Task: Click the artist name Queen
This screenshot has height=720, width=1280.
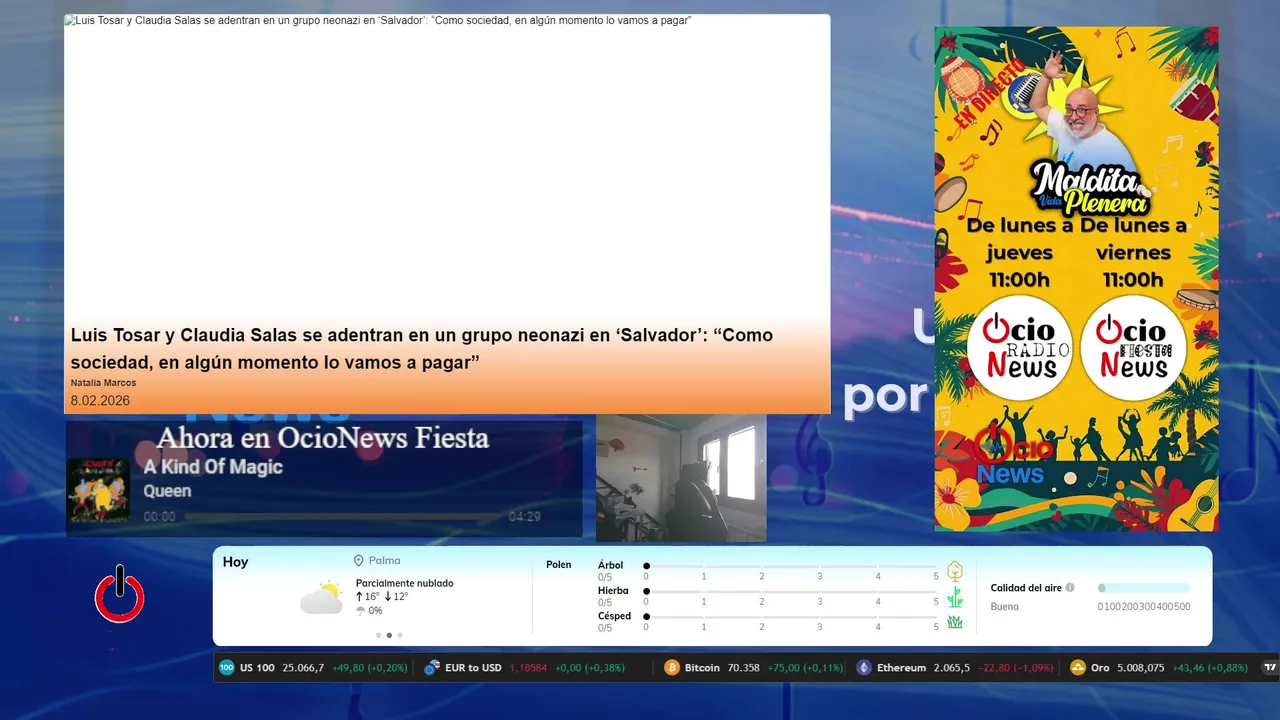Action: pyautogui.click(x=167, y=491)
